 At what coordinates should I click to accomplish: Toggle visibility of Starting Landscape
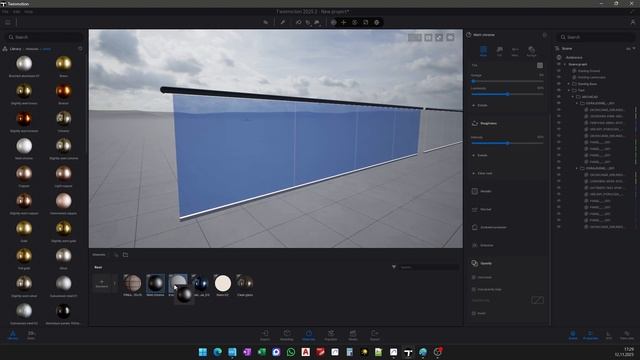pos(558,77)
